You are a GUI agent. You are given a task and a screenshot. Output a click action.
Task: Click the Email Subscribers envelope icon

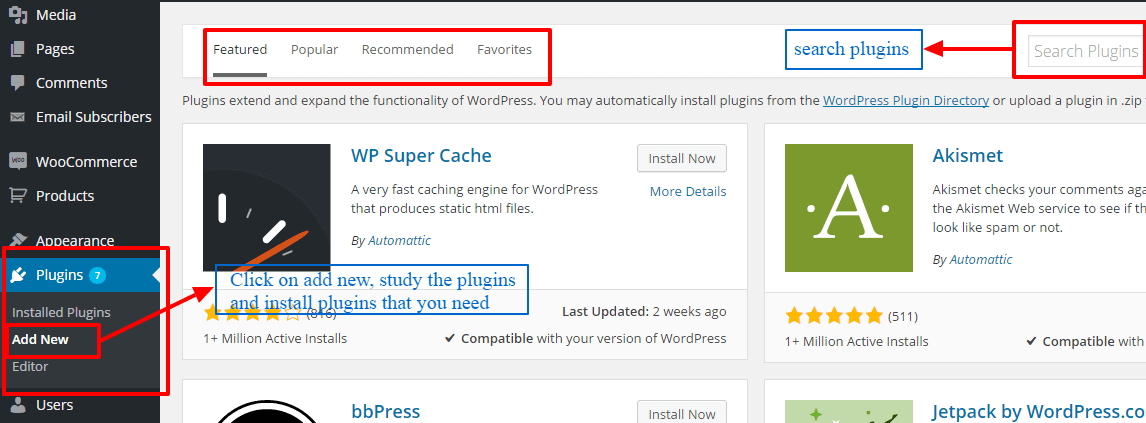pyautogui.click(x=18, y=117)
